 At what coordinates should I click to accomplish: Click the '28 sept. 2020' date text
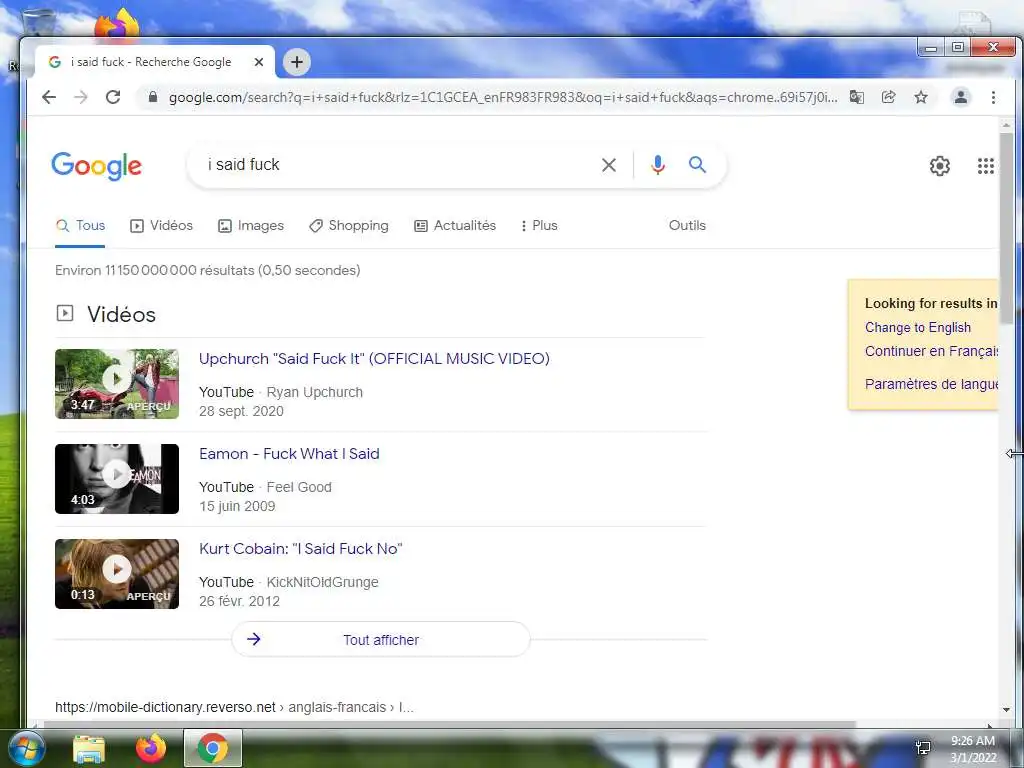click(241, 411)
